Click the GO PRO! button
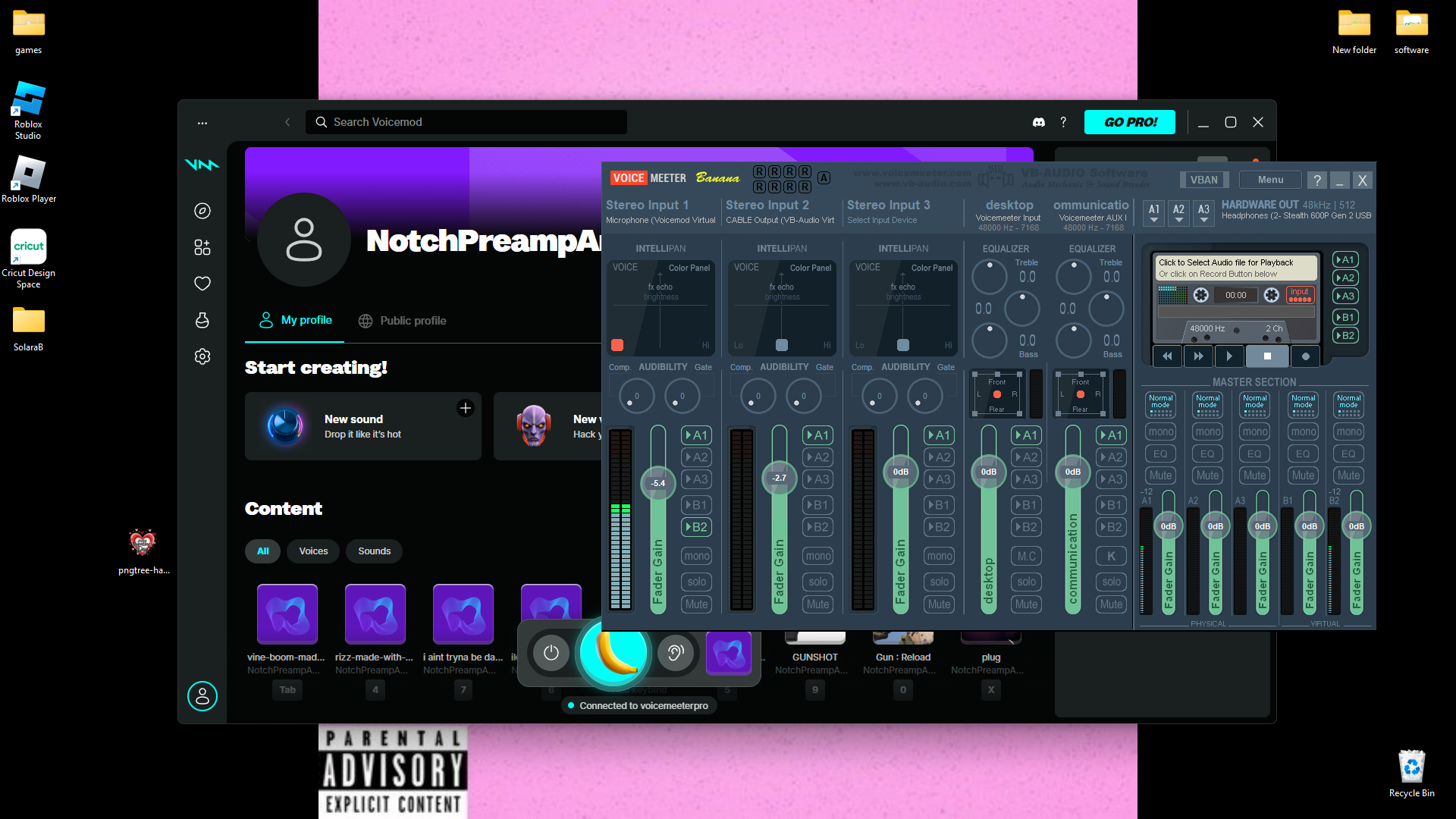The height and width of the screenshot is (819, 1456). click(1129, 122)
